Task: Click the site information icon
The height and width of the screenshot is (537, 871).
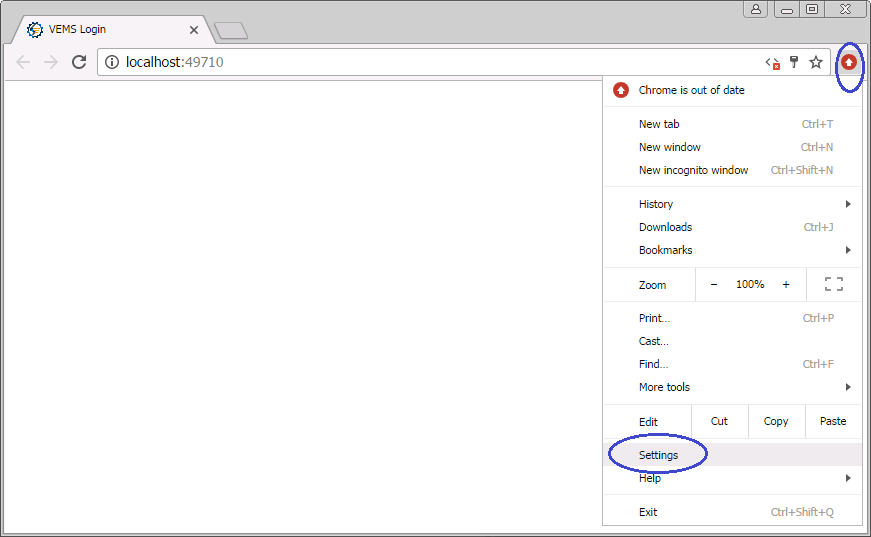Action: click(112, 62)
